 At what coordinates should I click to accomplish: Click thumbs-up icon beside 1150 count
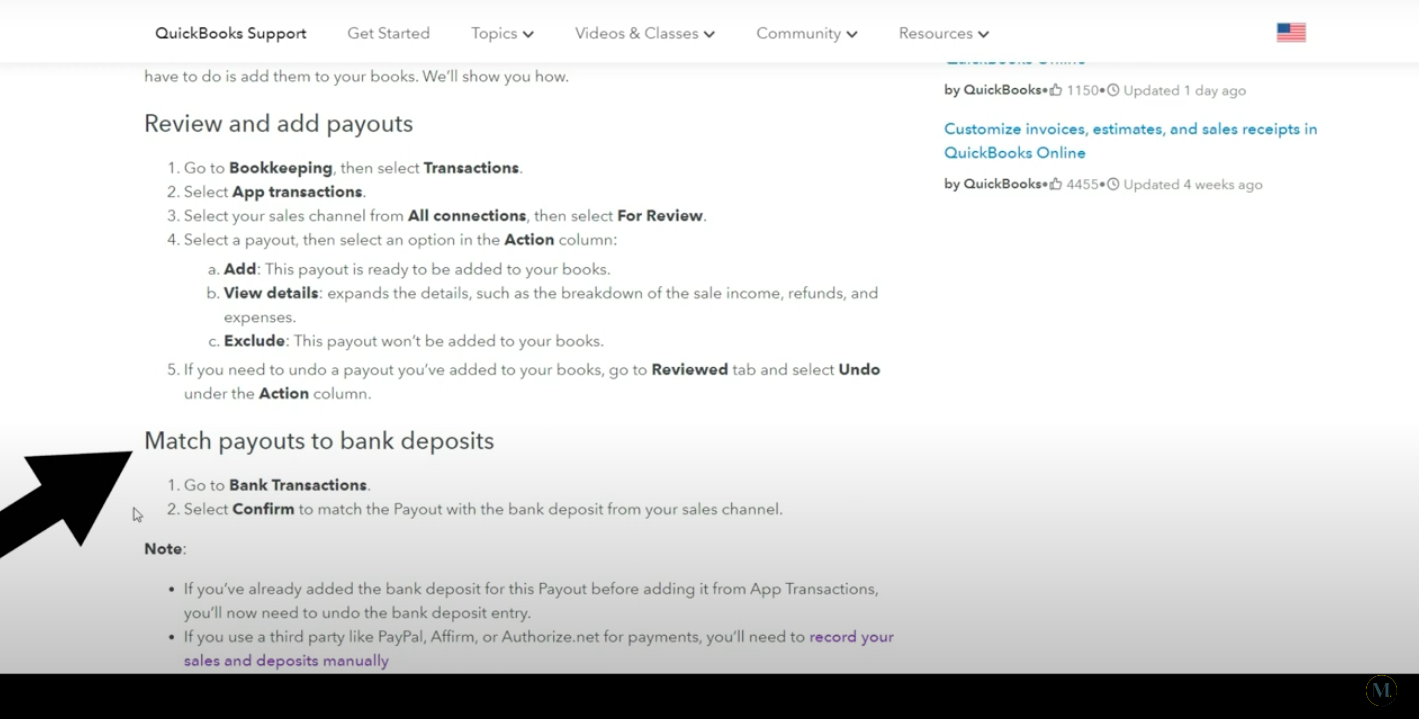[1056, 90]
